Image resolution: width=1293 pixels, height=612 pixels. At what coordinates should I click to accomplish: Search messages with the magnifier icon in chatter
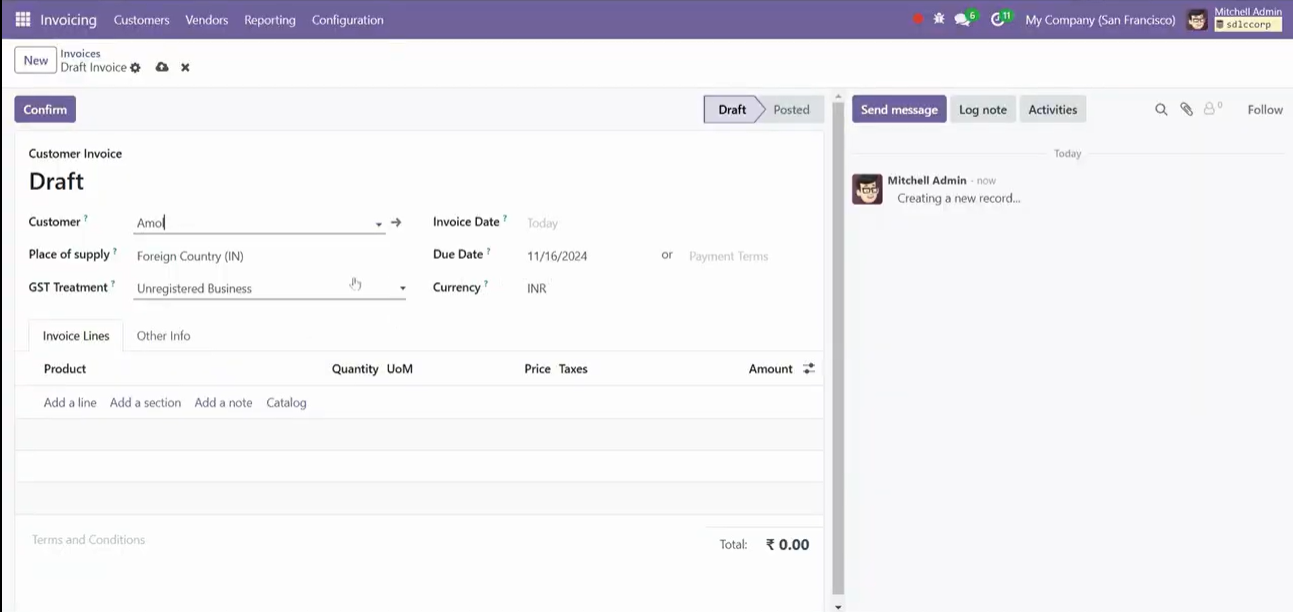tap(1161, 110)
